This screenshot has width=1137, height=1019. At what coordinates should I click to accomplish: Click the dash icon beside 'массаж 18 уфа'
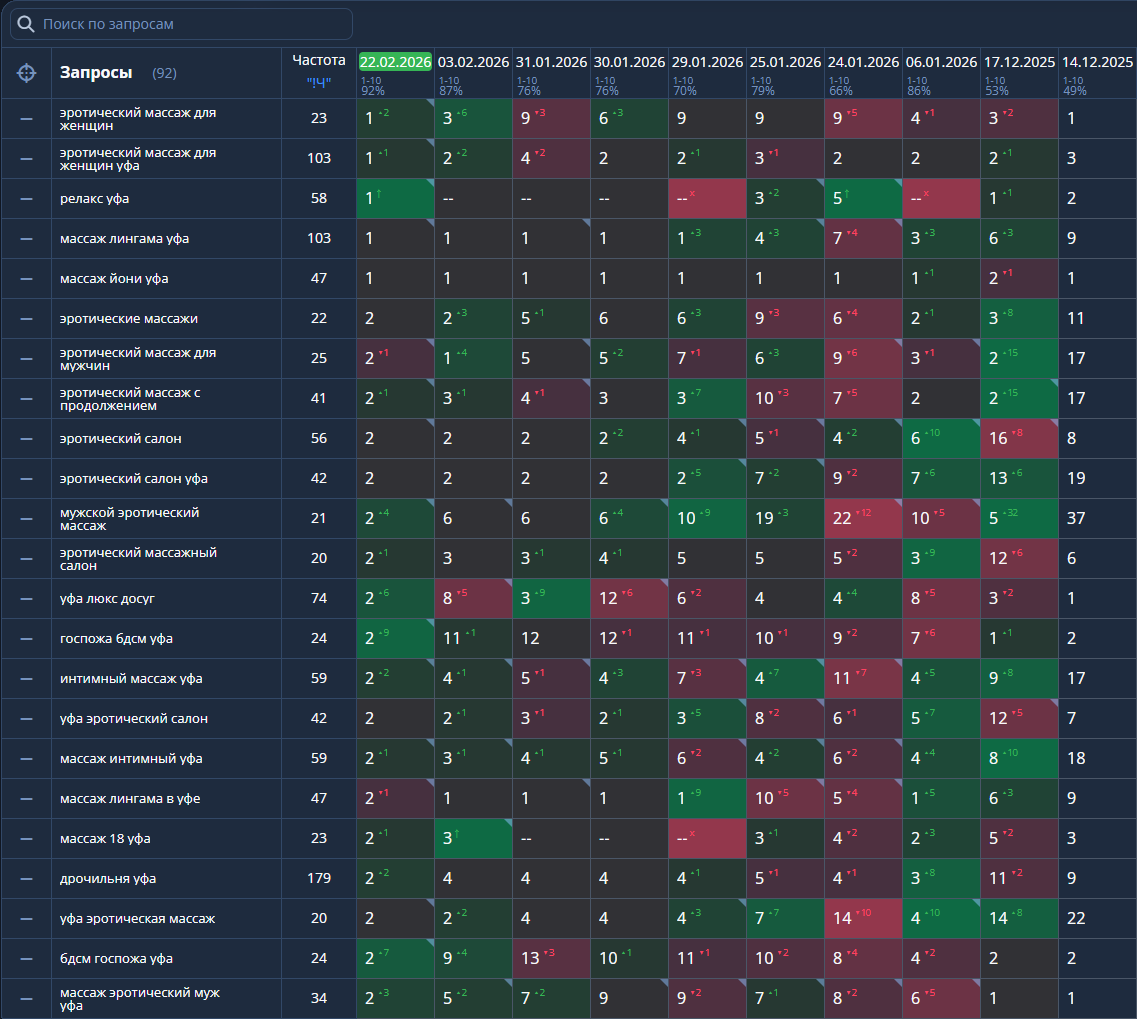pos(26,839)
